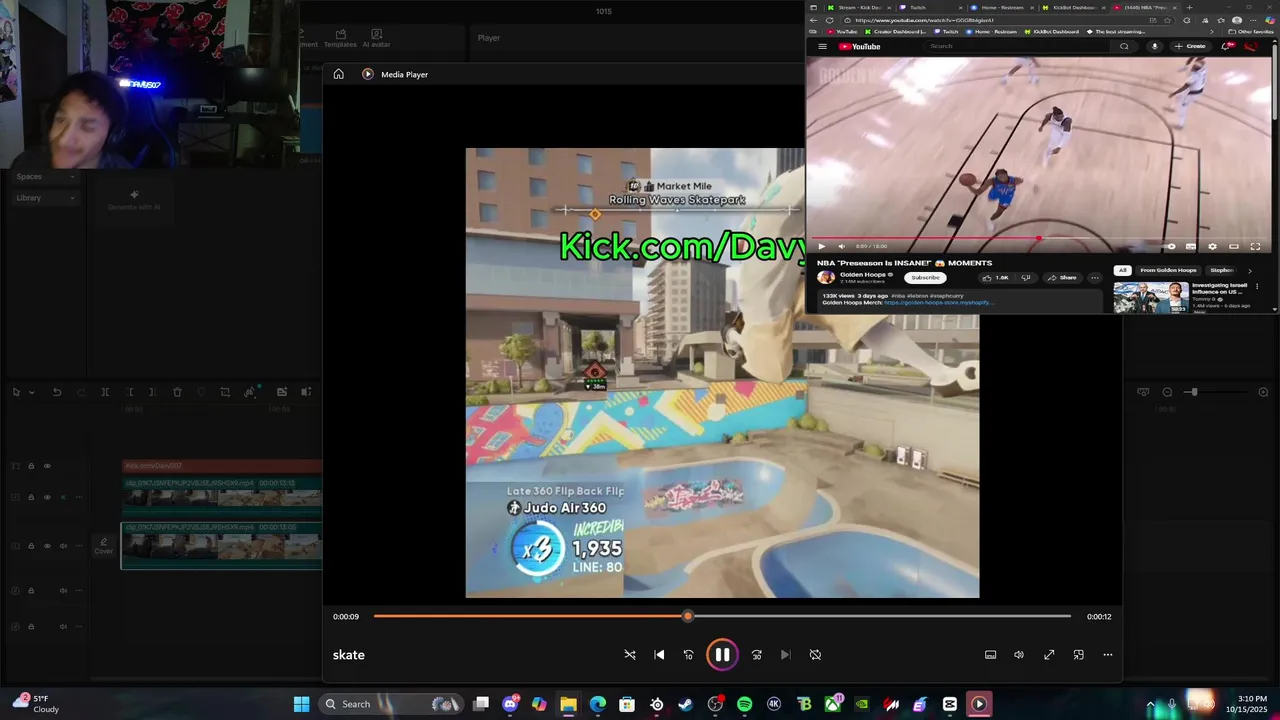Enter YouTube full screen
Viewport: 1280px width, 720px height.
1256,246
